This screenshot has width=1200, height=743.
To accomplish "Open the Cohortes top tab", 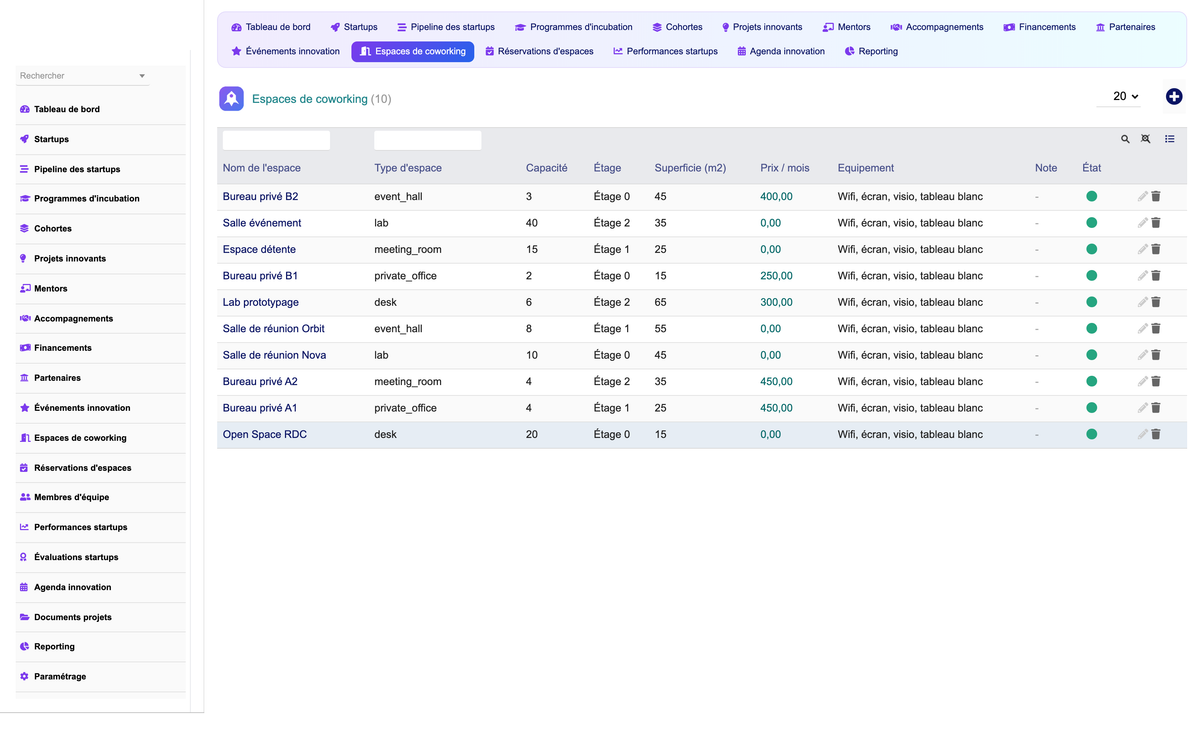I will (677, 27).
